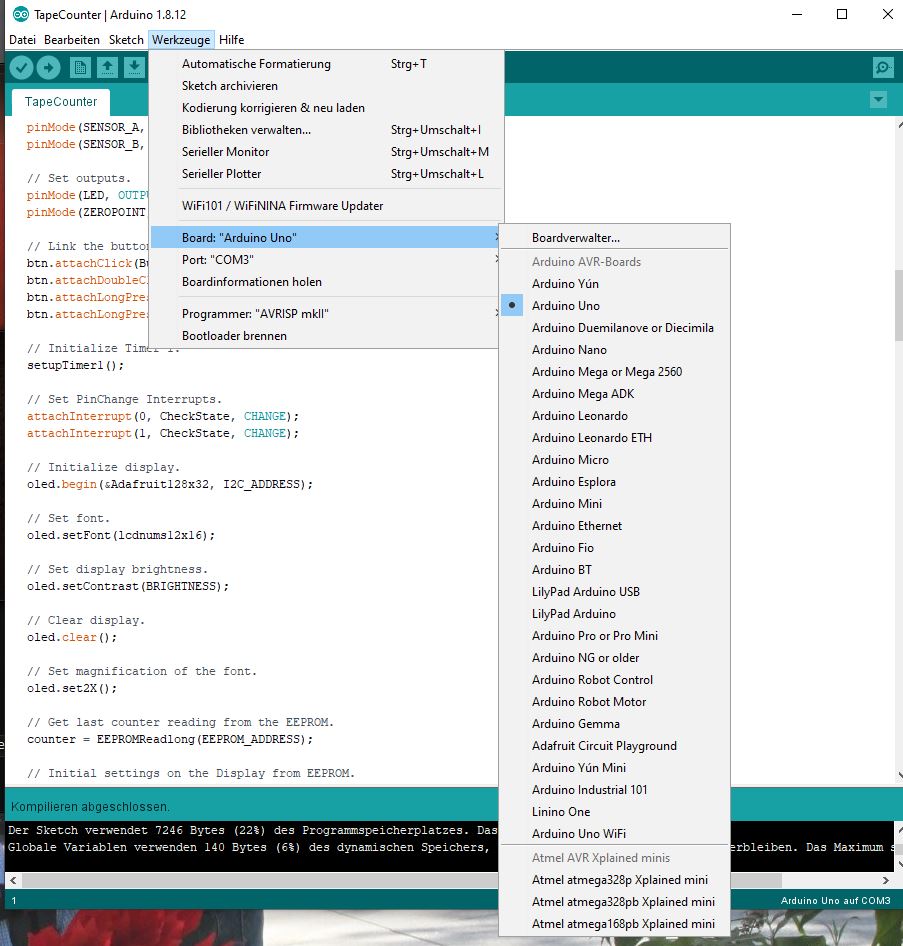The height and width of the screenshot is (946, 903).
Task: Open WiFi101 / WiFiNINA Firmware Updater
Action: [x=325, y=206]
